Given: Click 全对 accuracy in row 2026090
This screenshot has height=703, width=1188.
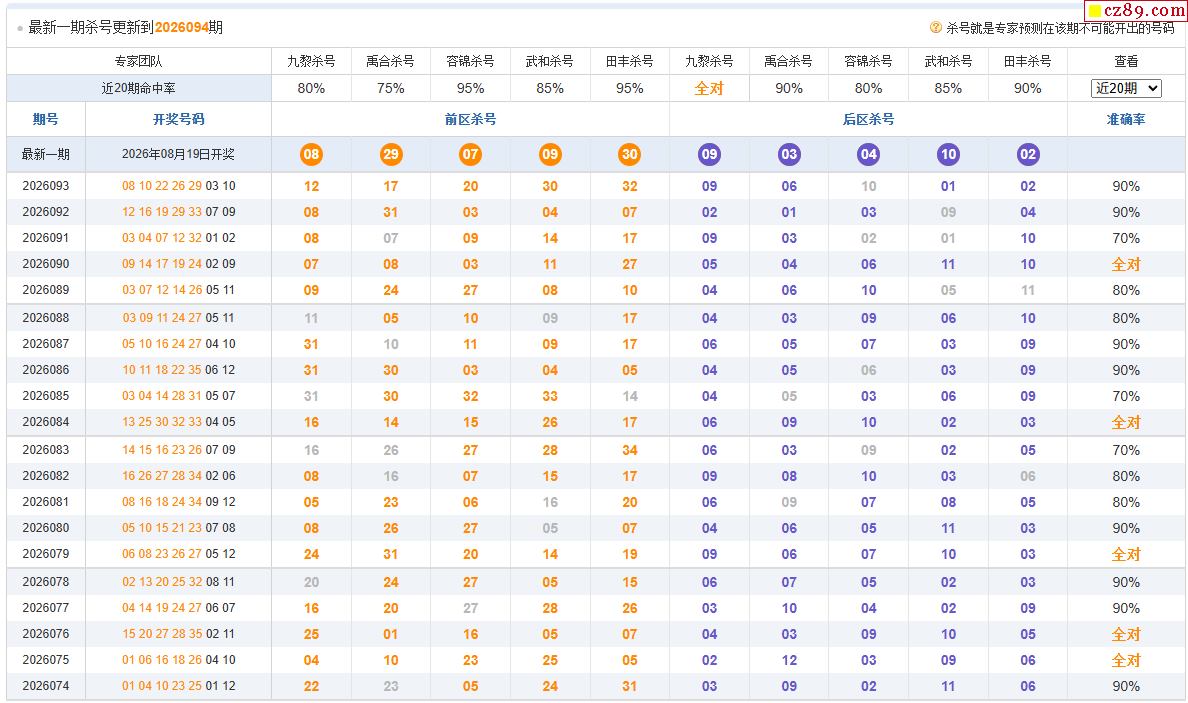Looking at the screenshot, I should pyautogui.click(x=1126, y=264).
